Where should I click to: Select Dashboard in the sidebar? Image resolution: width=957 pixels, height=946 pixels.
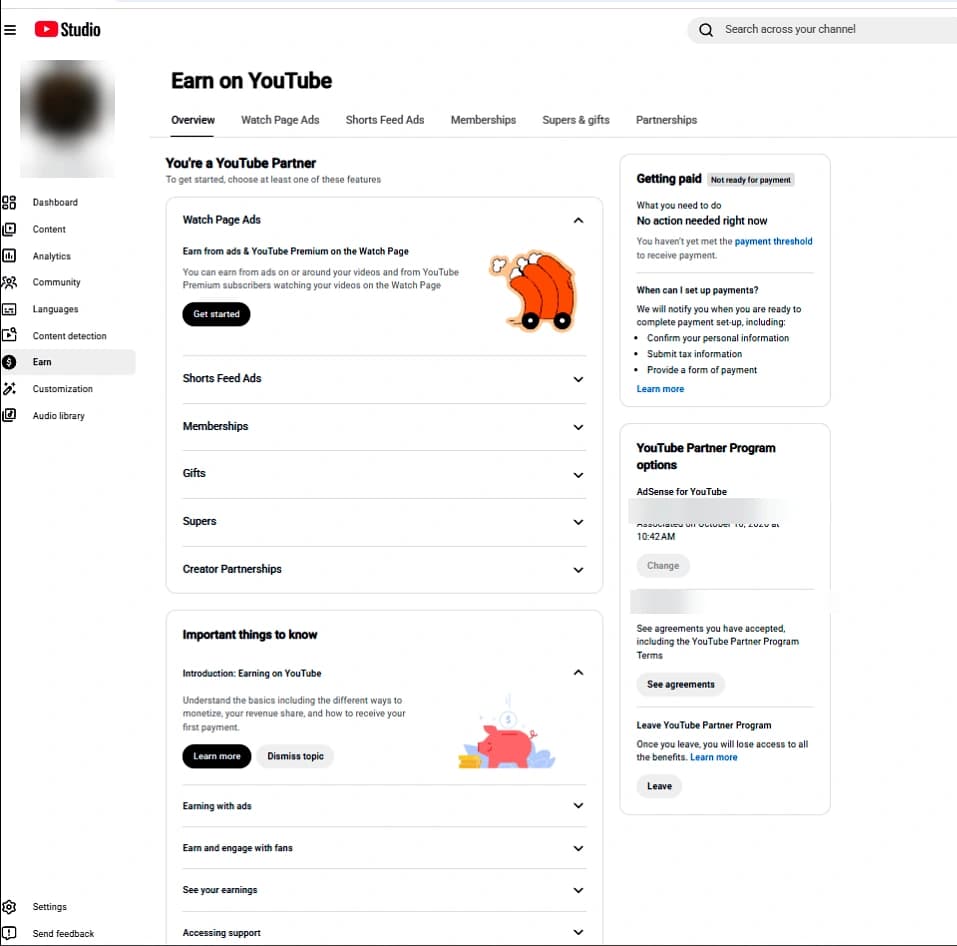[x=55, y=202]
